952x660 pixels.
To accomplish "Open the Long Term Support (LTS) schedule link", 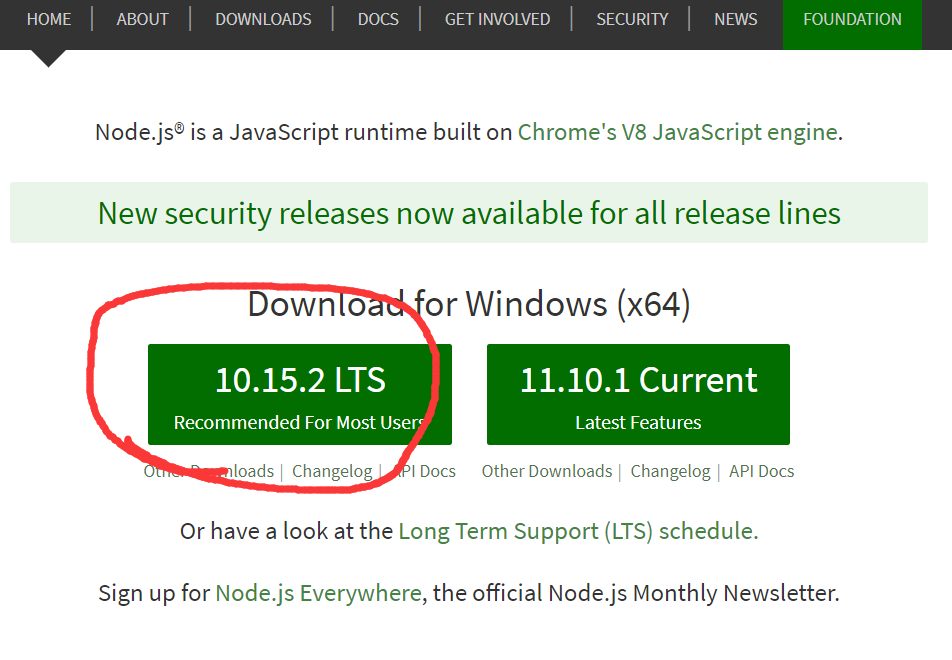I will (x=576, y=531).
